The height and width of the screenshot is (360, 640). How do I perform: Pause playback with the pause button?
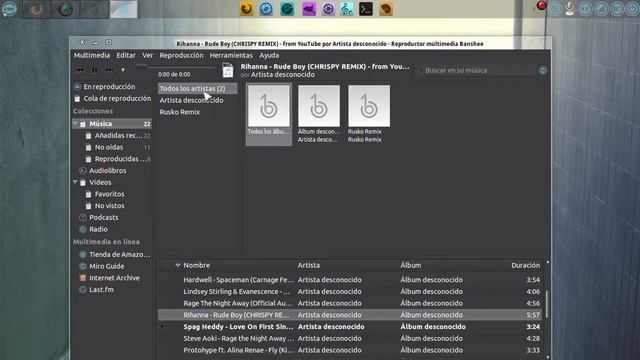pos(95,70)
